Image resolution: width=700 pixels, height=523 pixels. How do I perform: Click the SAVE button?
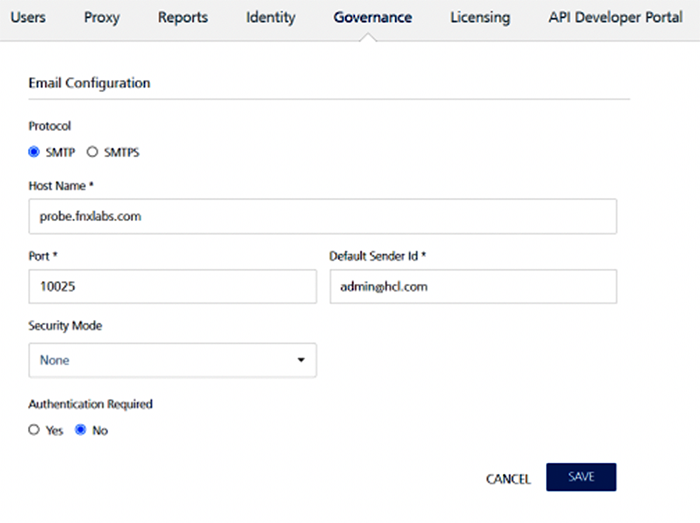tap(581, 478)
